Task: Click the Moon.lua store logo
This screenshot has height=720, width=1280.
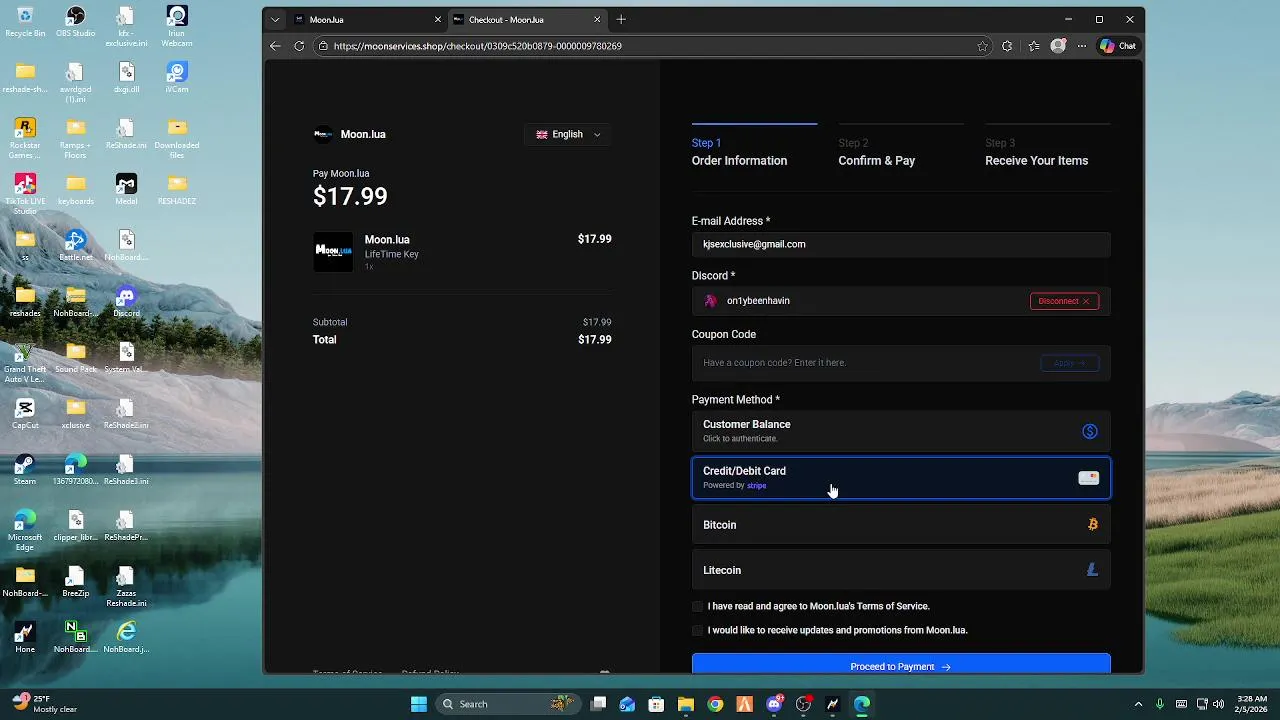Action: [x=323, y=134]
